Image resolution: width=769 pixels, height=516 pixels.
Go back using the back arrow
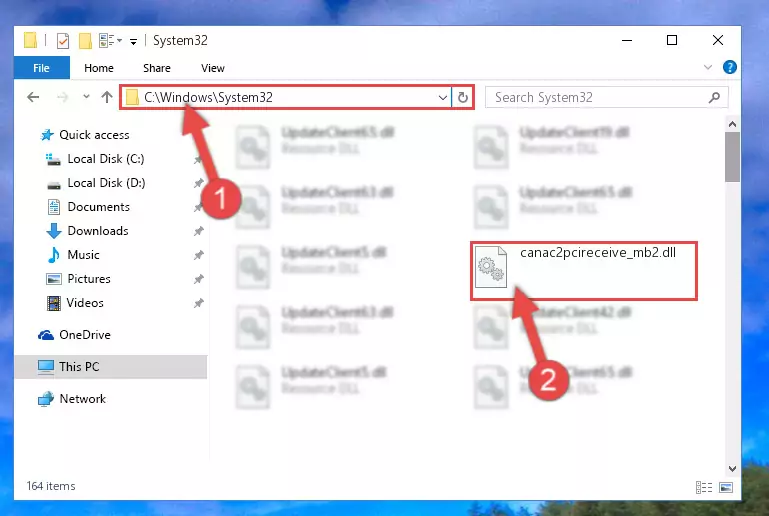tap(33, 97)
